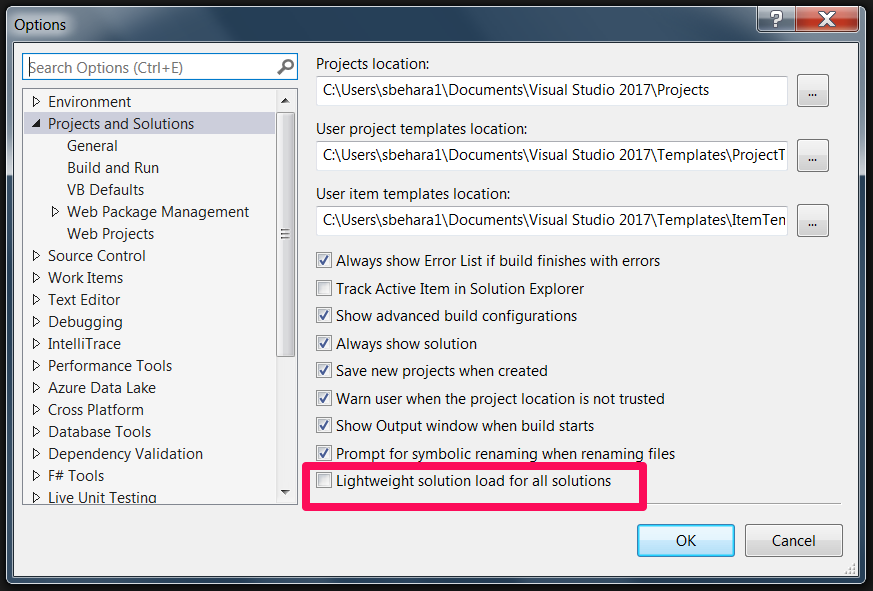Image resolution: width=873 pixels, height=591 pixels.
Task: Click the search magnifier icon
Action: pyautogui.click(x=288, y=66)
